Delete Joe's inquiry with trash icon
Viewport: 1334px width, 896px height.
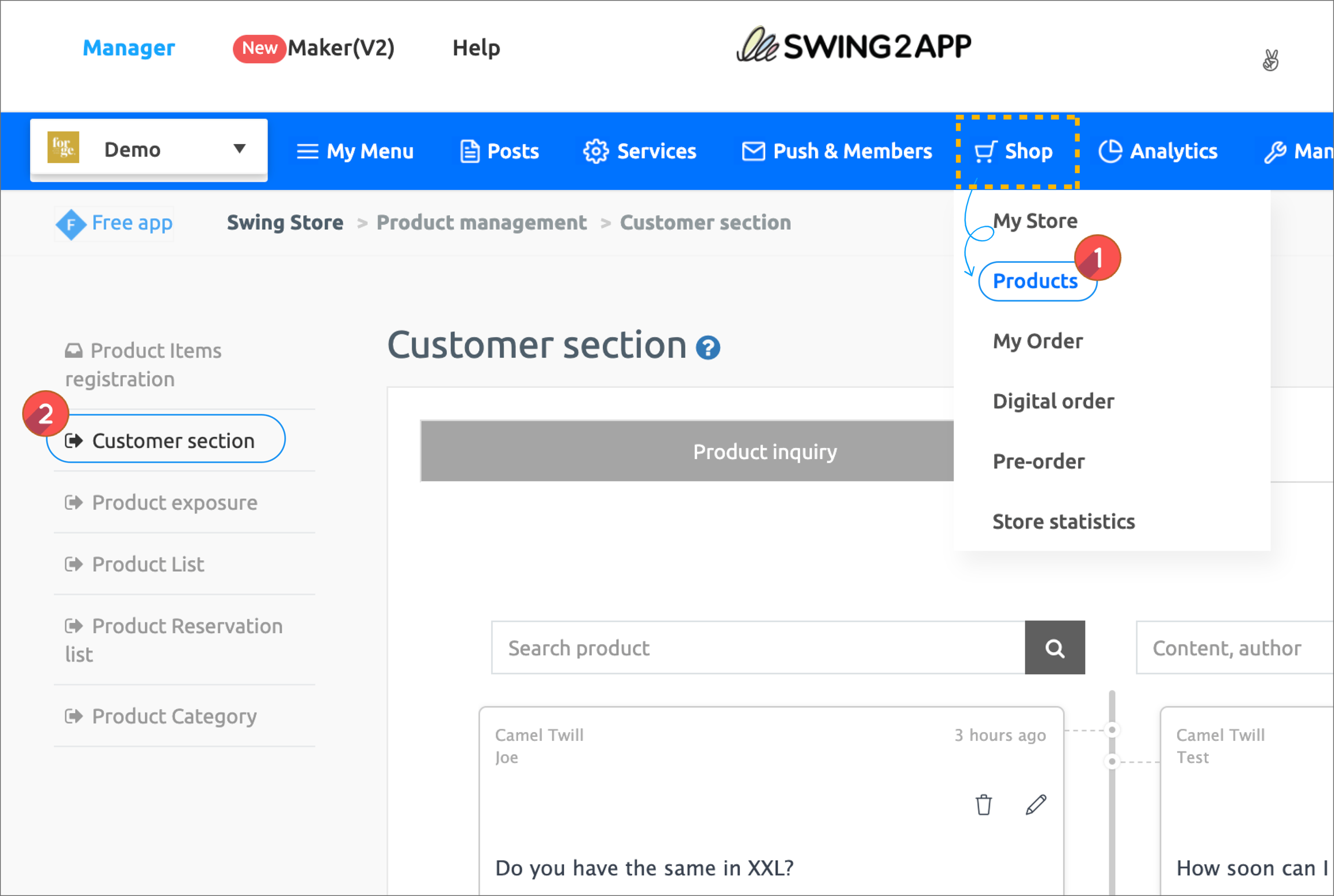pyautogui.click(x=983, y=805)
